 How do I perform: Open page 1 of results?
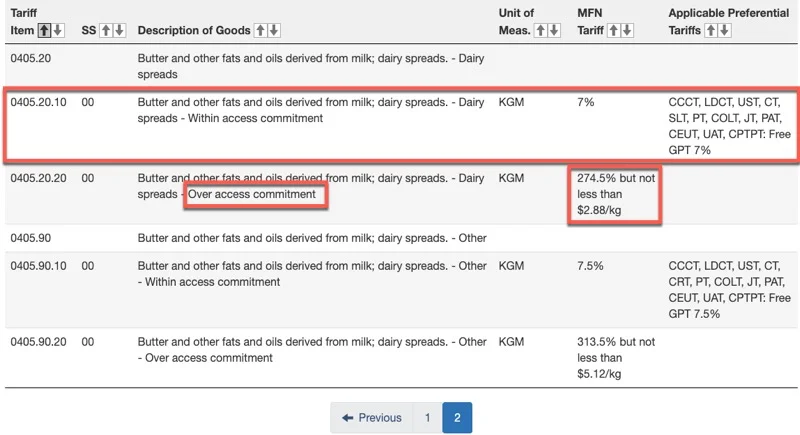427,418
